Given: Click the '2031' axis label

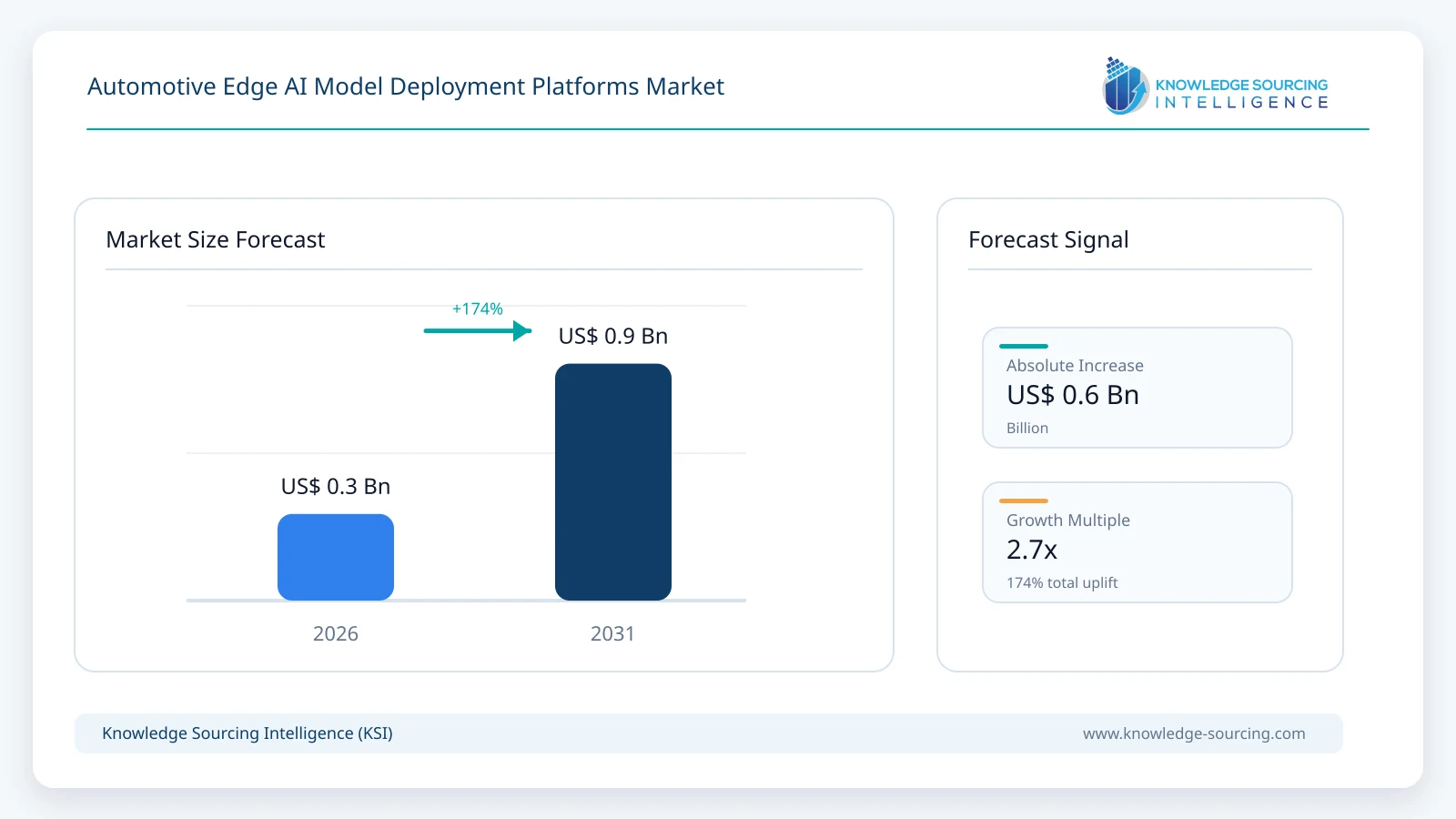Looking at the screenshot, I should pyautogui.click(x=612, y=633).
